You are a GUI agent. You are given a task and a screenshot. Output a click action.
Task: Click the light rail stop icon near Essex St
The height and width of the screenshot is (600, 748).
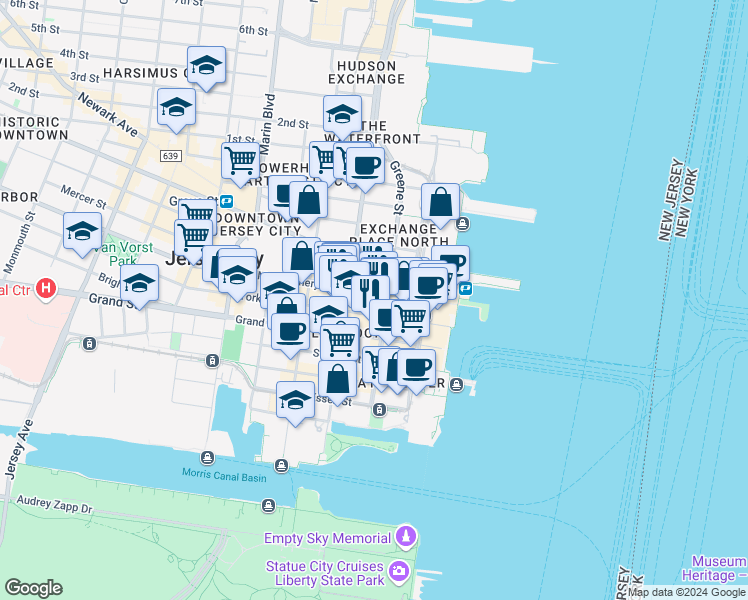[x=379, y=409]
